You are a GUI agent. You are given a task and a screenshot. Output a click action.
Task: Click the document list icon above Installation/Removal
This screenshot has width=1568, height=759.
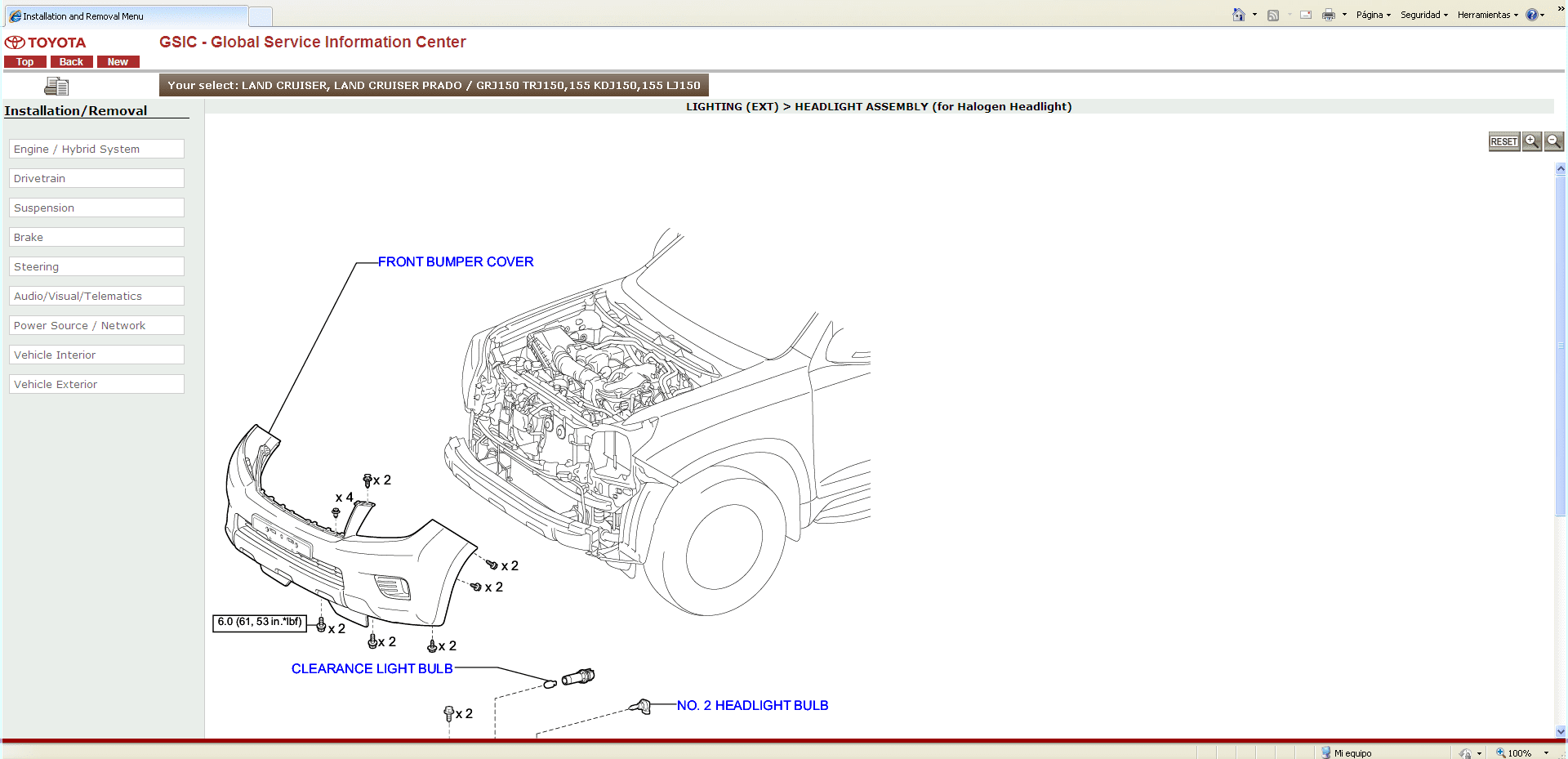click(56, 86)
